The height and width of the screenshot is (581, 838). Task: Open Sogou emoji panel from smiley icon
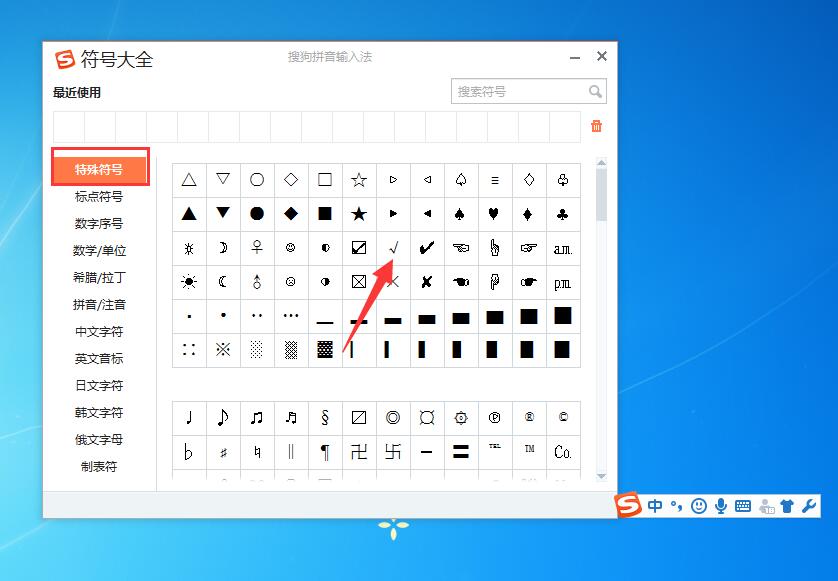pyautogui.click(x=698, y=506)
